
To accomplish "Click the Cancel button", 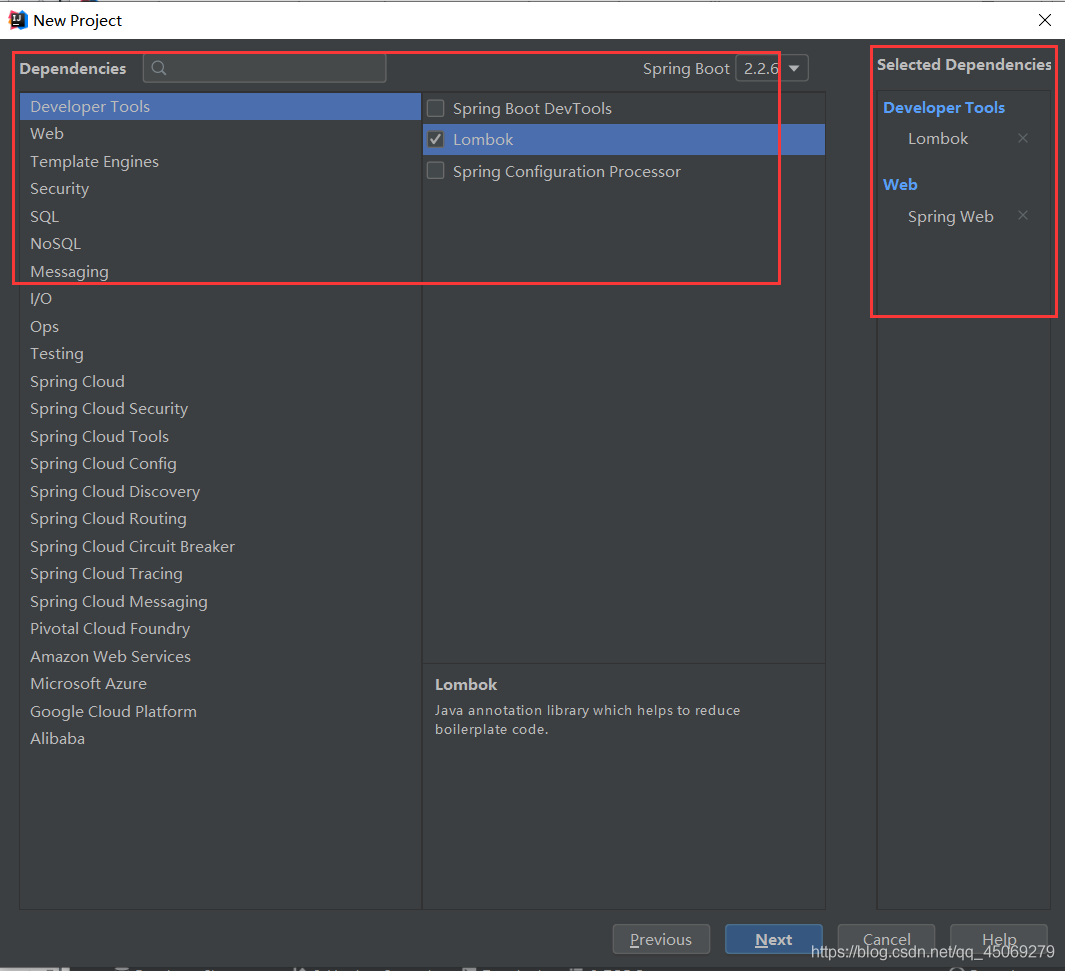I will [886, 939].
